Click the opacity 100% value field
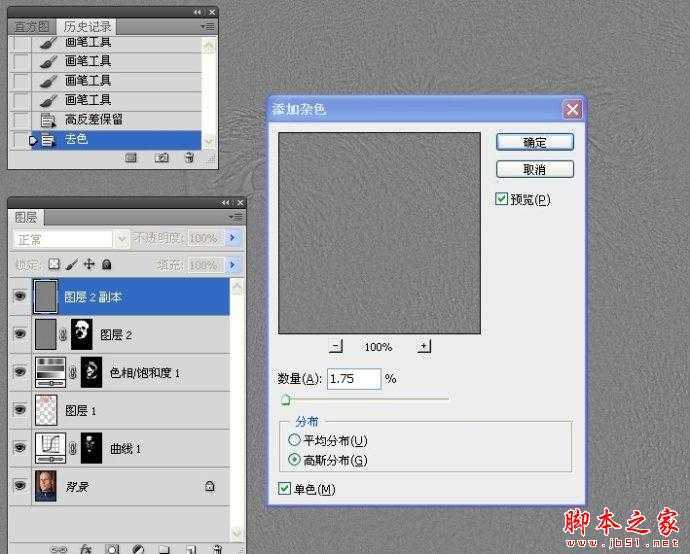Viewport: 690px width, 554px height. coord(205,238)
